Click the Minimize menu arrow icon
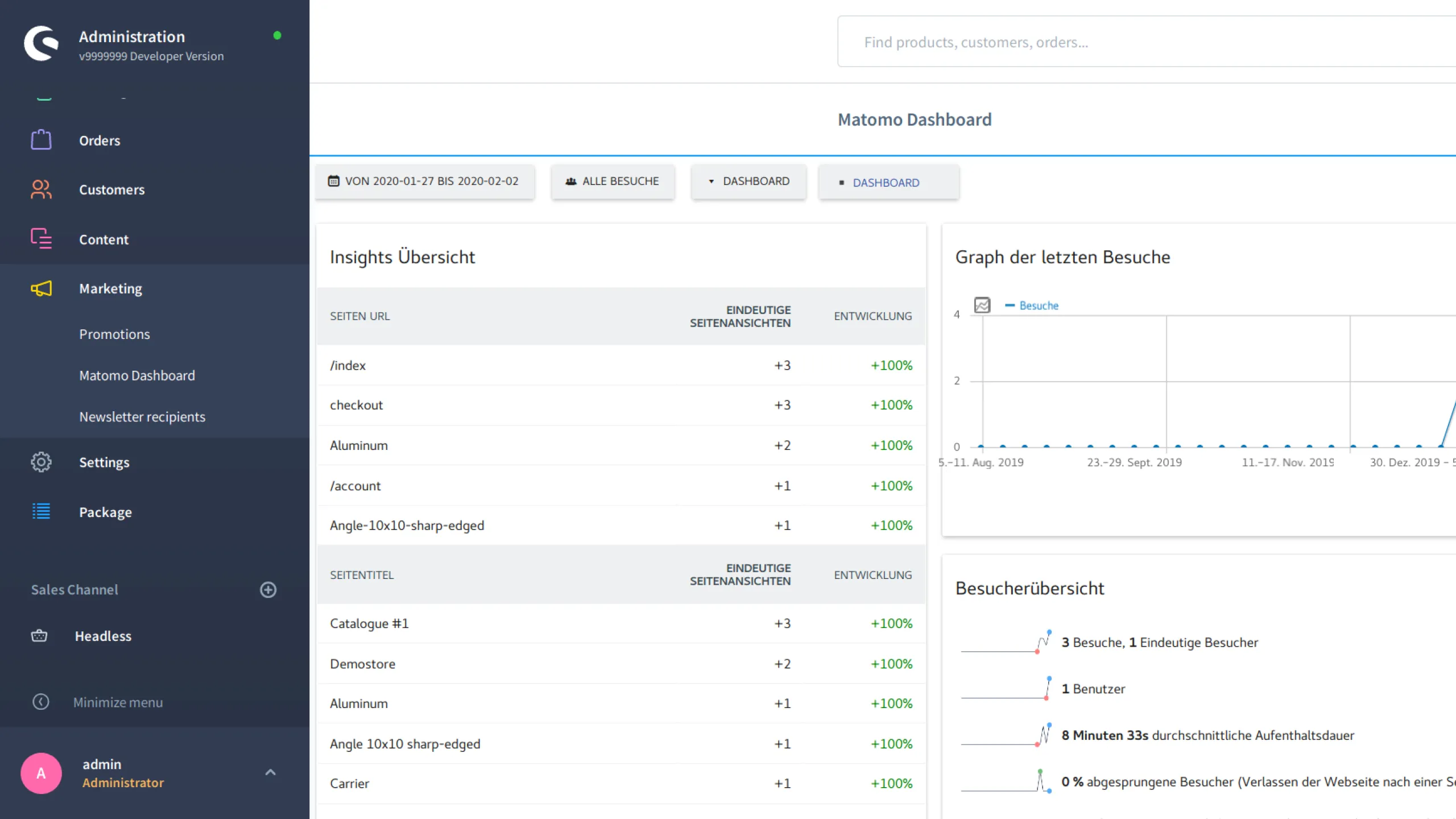The height and width of the screenshot is (819, 1456). tap(40, 702)
